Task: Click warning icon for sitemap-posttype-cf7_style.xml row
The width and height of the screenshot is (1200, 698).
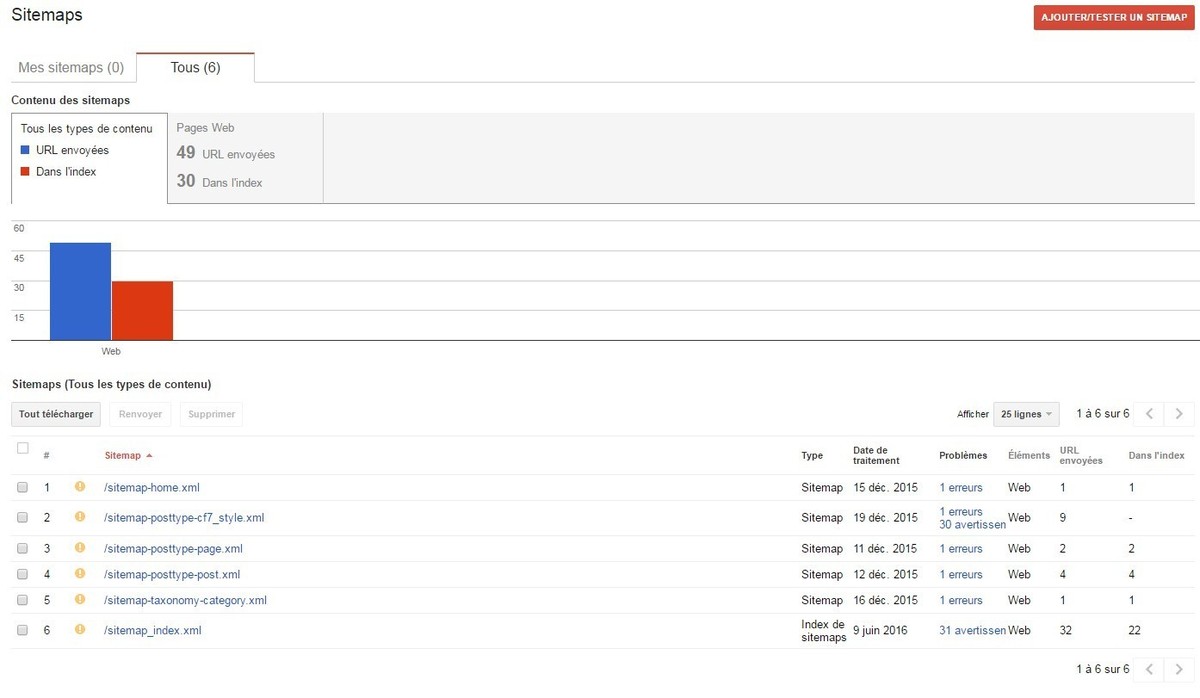Action: 80,517
